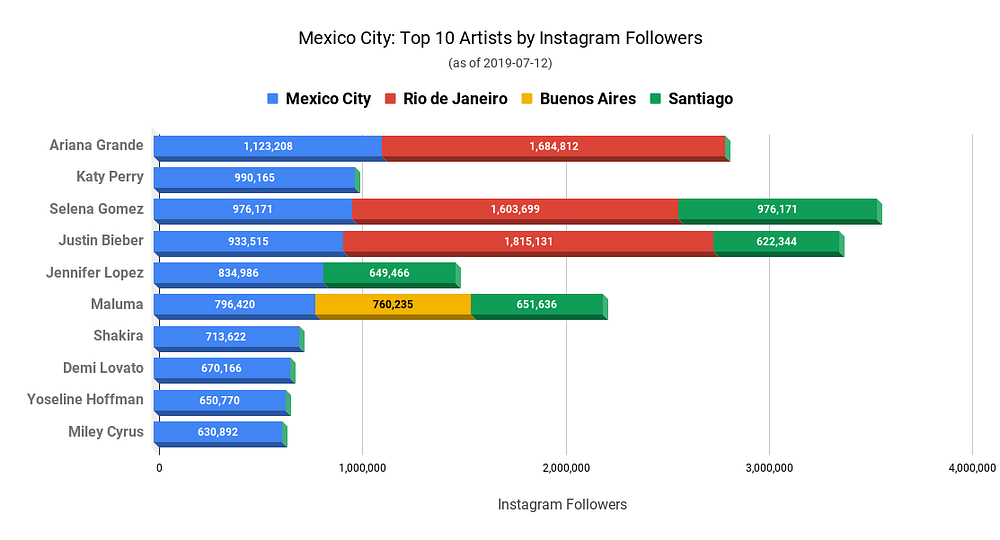Click Ariana Grande's blue bar 1,123,208

coord(268,147)
